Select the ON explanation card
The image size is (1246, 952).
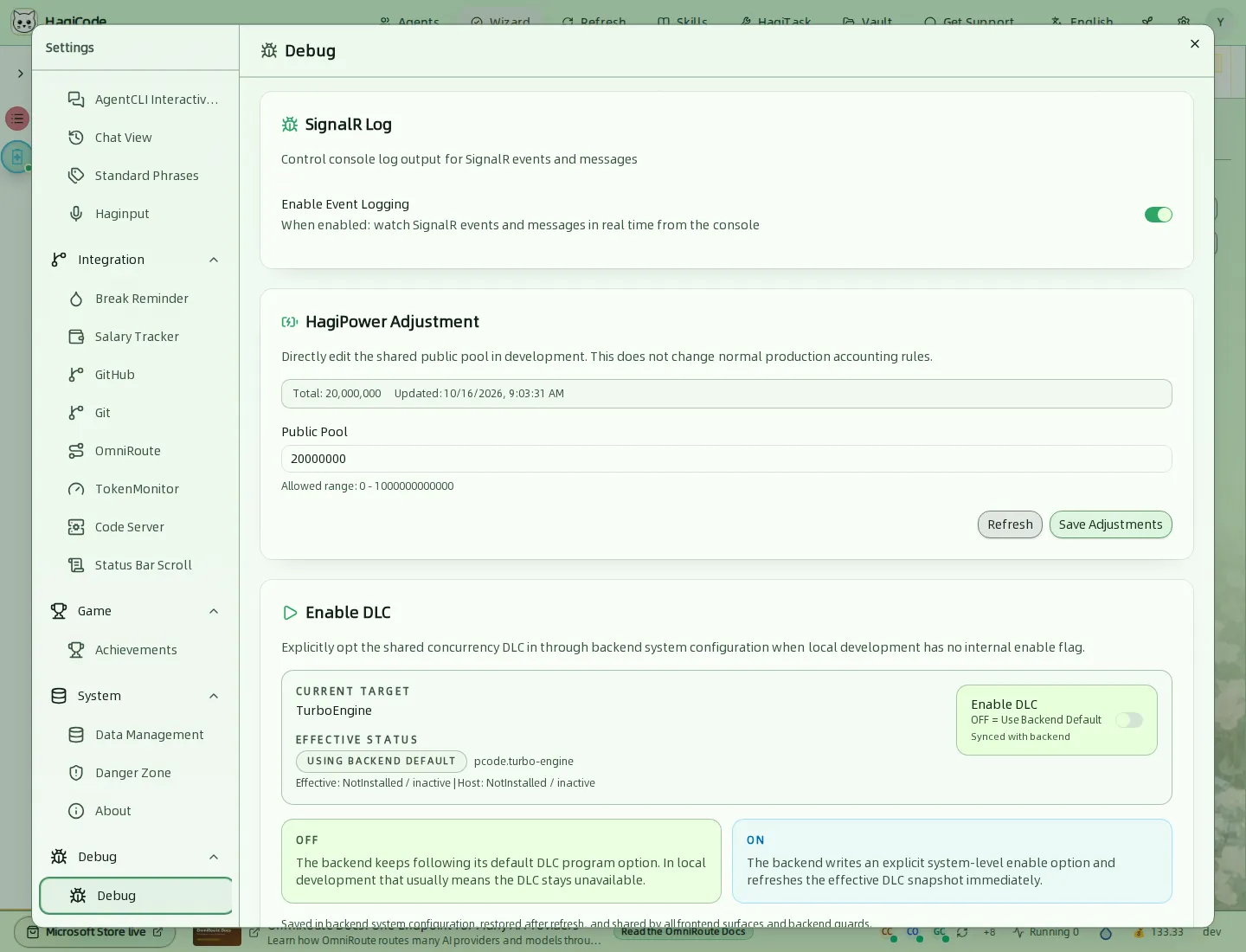point(952,861)
